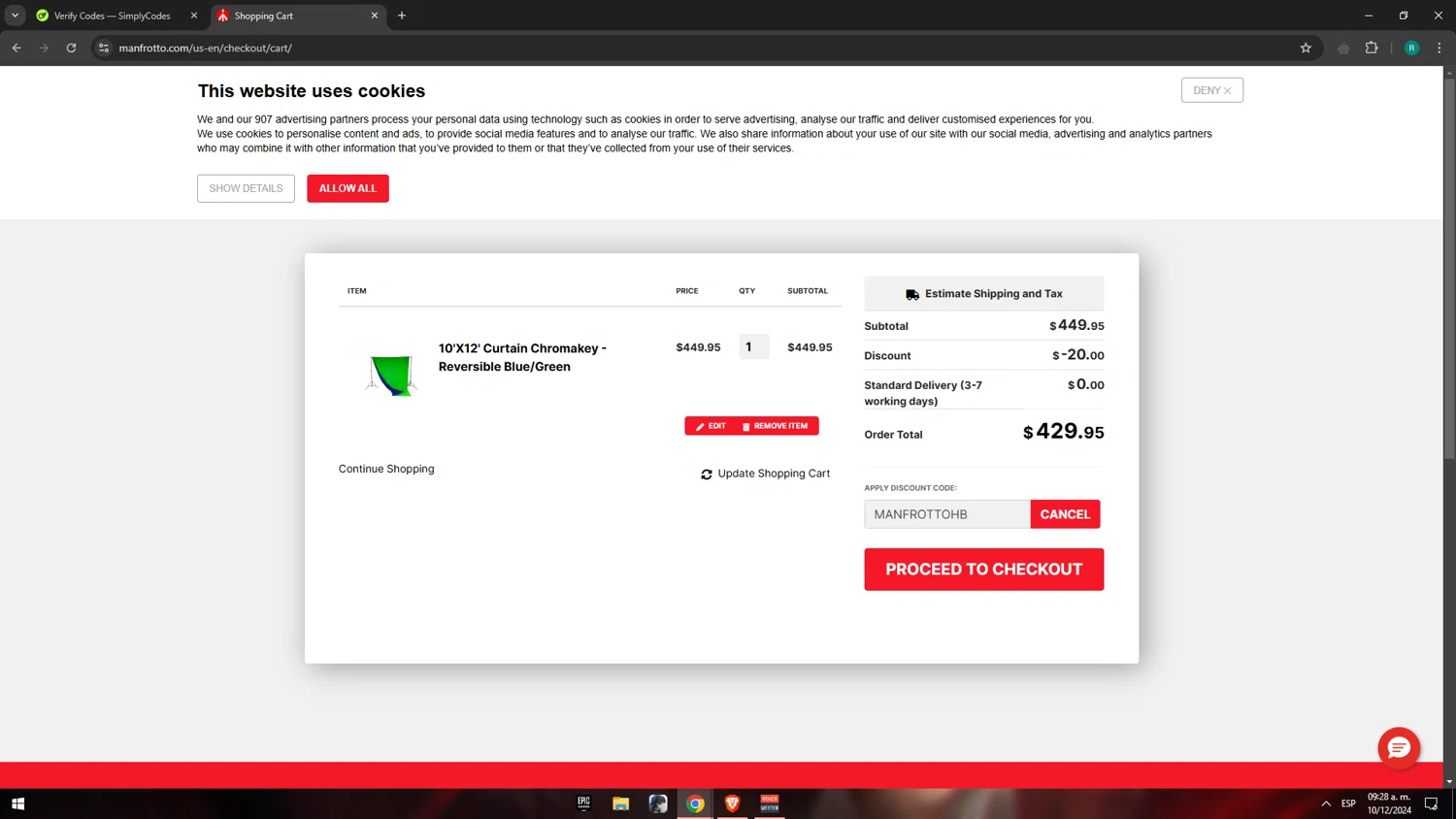Viewport: 1456px width, 819px height.
Task: Open the Windows notification center
Action: click(1431, 803)
